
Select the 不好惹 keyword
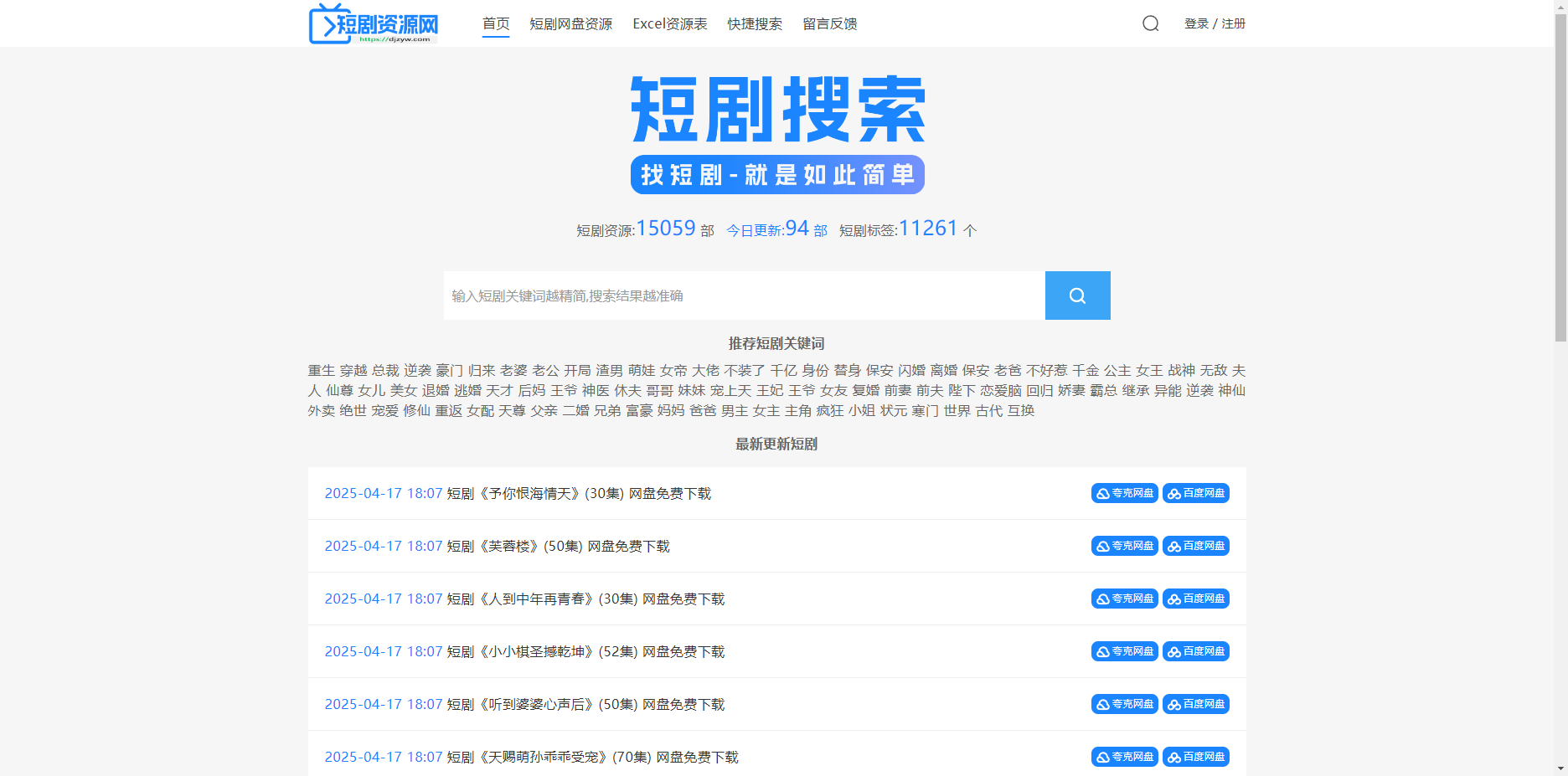tap(1047, 370)
